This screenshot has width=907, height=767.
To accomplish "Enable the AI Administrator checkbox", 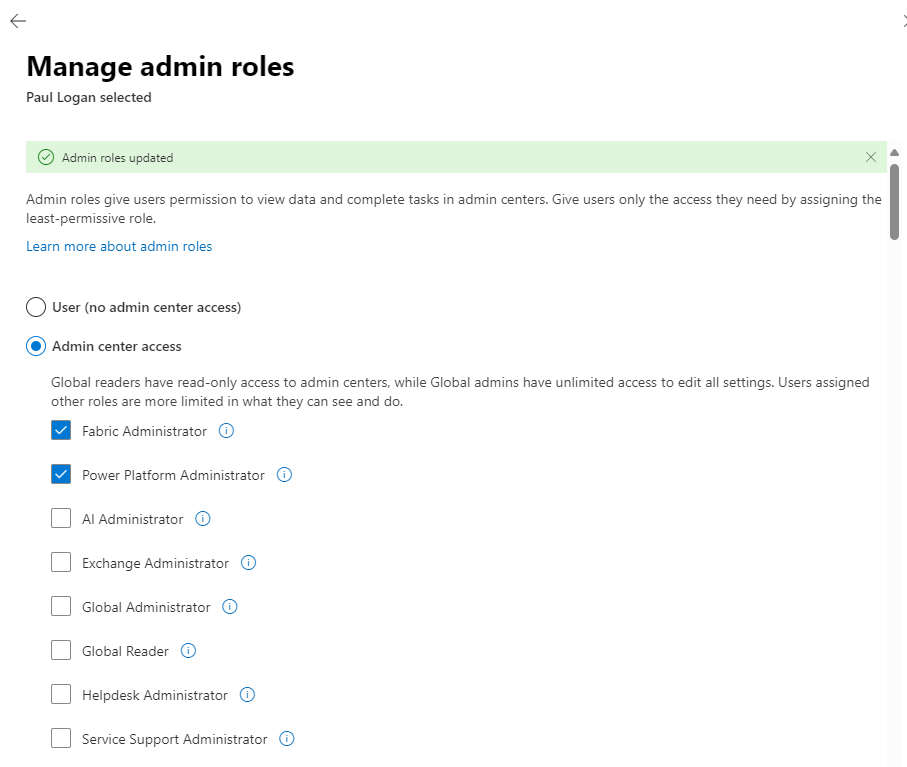I will coord(60,518).
